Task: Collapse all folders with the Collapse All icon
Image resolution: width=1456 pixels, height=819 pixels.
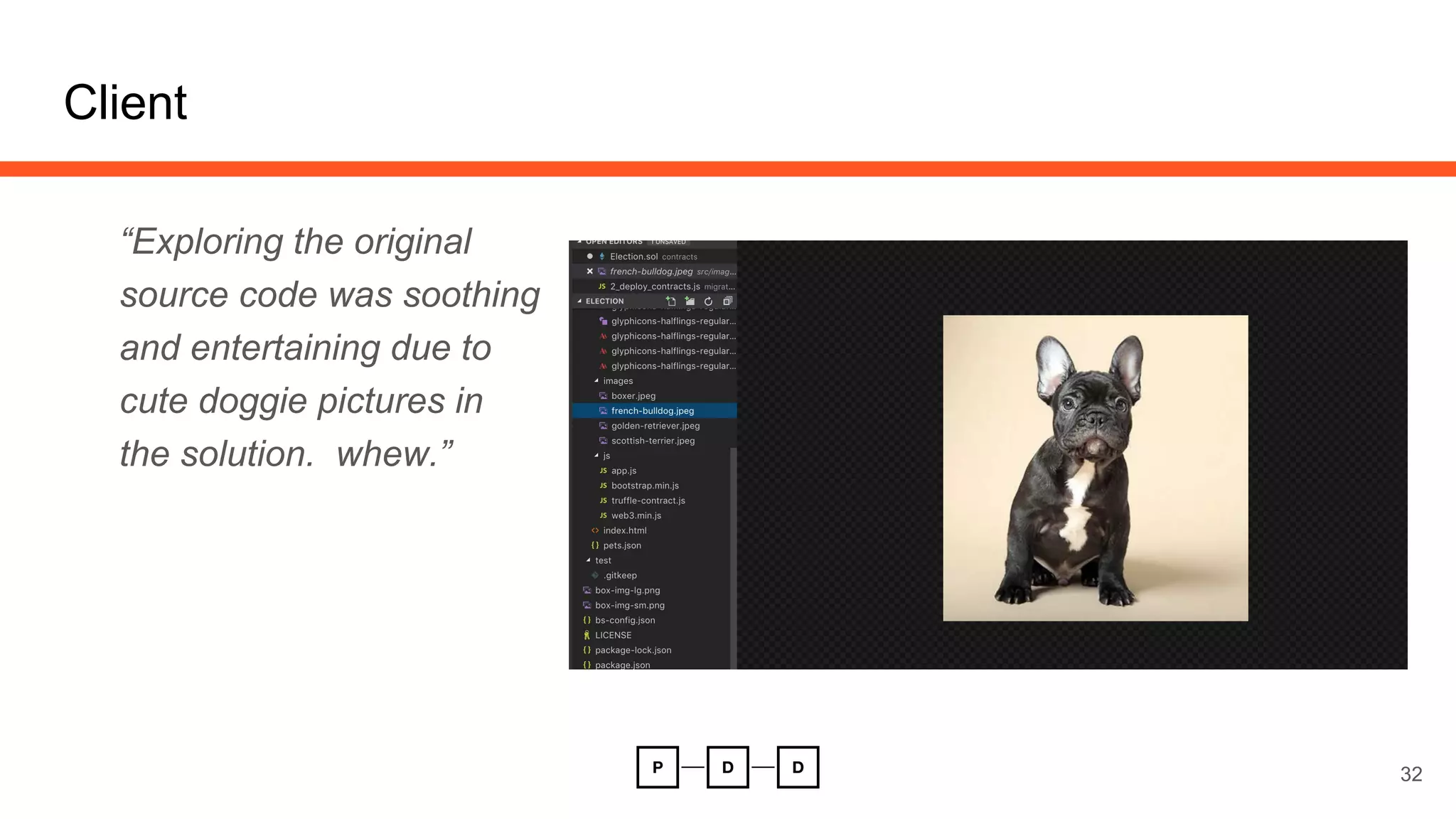Action: tap(727, 301)
